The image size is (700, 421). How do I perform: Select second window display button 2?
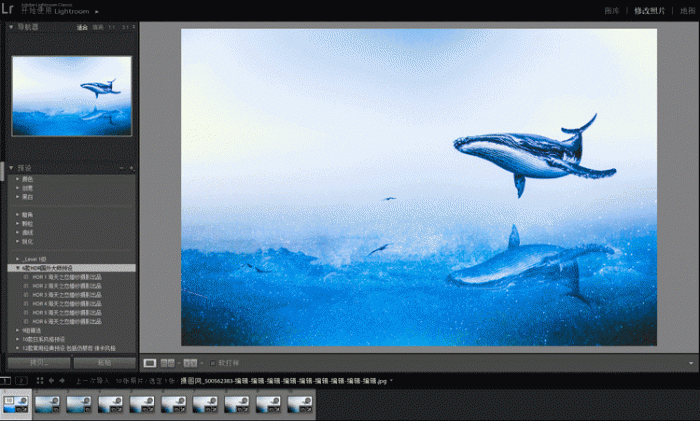point(21,381)
